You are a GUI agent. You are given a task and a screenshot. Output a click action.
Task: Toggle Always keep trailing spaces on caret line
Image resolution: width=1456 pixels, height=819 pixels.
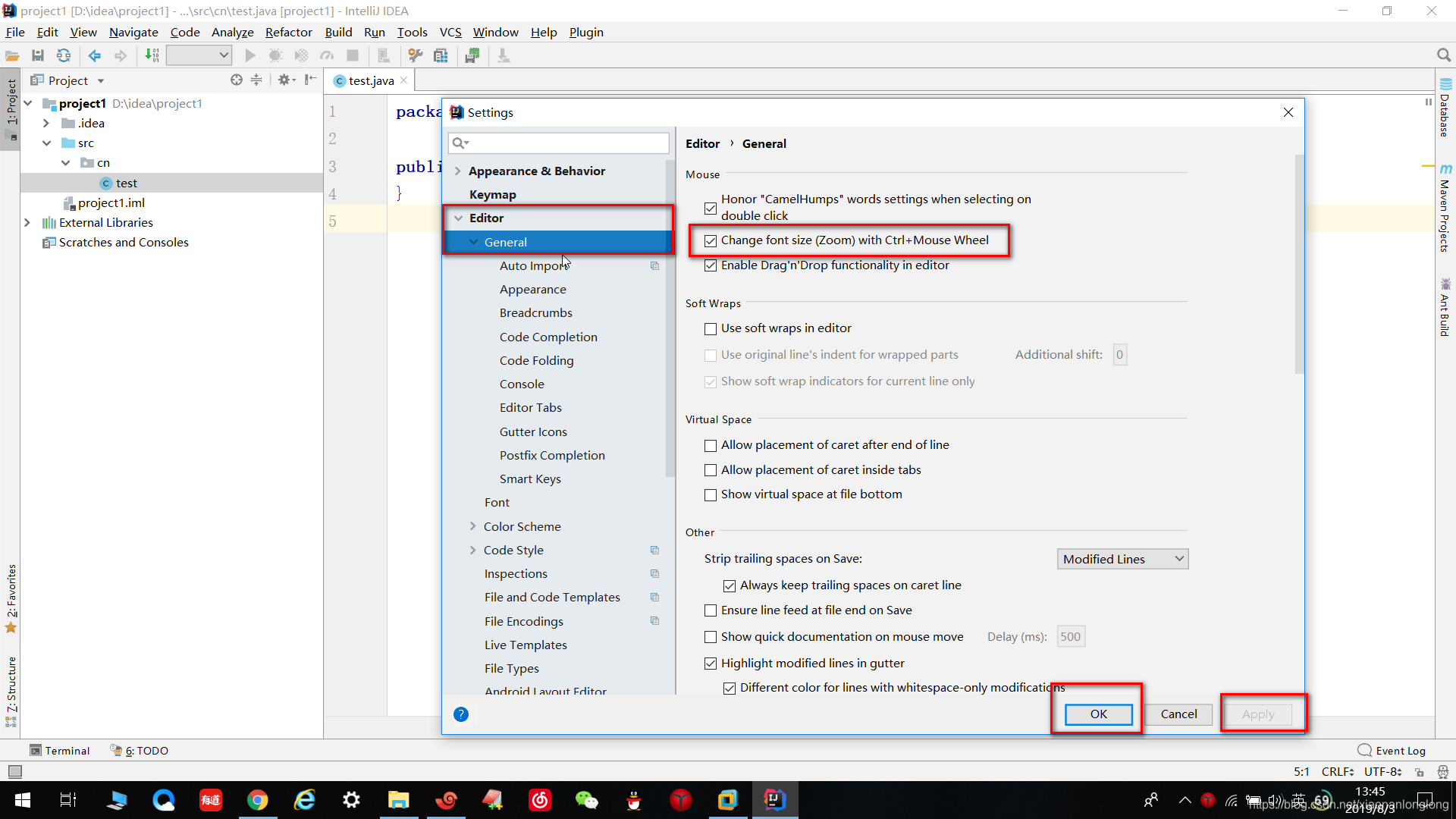click(x=730, y=585)
